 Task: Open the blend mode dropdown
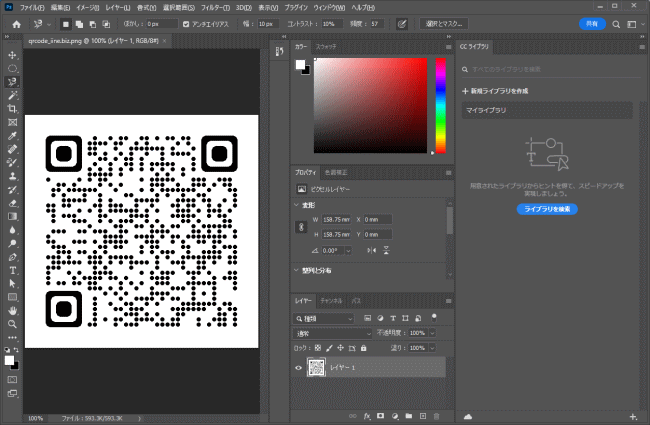click(333, 333)
